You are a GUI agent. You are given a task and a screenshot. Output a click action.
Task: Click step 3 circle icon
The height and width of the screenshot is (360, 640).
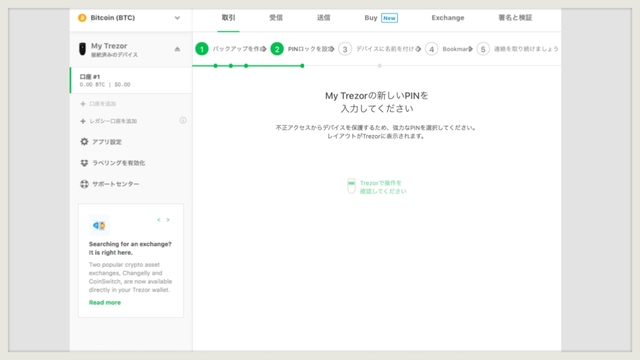(345, 49)
